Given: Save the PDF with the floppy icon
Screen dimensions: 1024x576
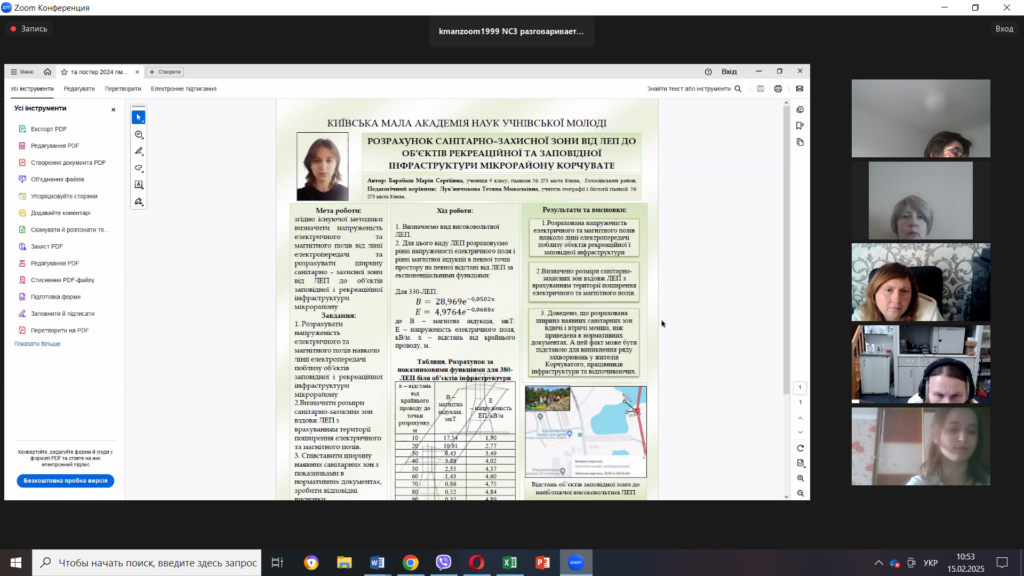Looking at the screenshot, I should (x=761, y=89).
